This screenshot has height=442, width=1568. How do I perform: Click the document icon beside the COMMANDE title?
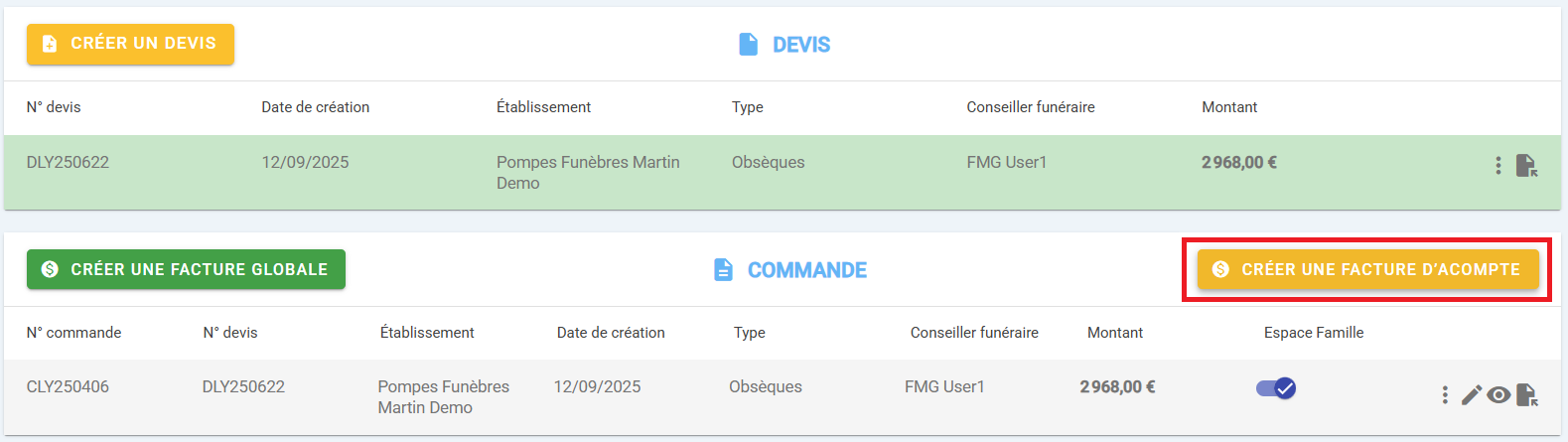pyautogui.click(x=724, y=270)
